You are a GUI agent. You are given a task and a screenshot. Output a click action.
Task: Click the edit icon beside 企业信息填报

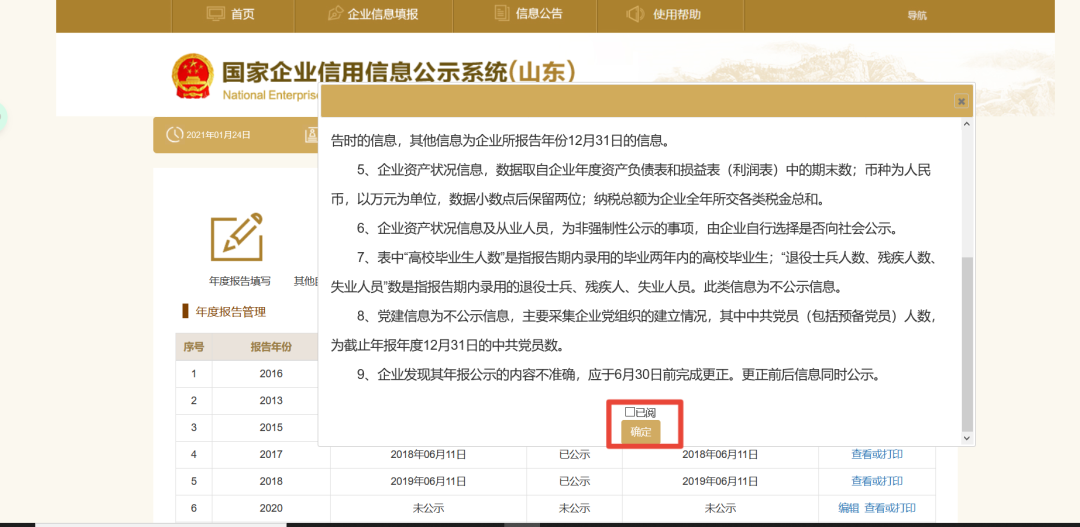coord(335,14)
